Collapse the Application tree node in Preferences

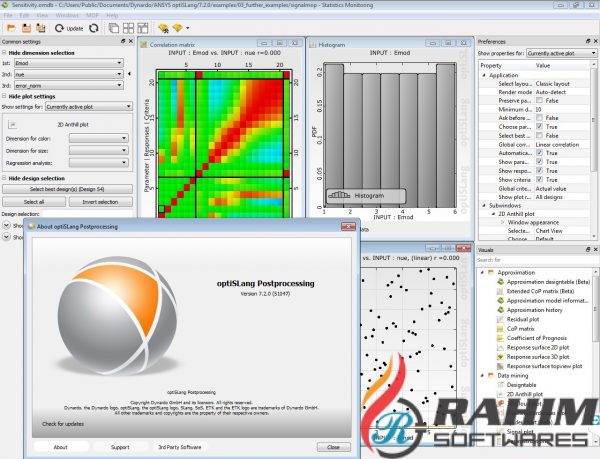[x=484, y=75]
